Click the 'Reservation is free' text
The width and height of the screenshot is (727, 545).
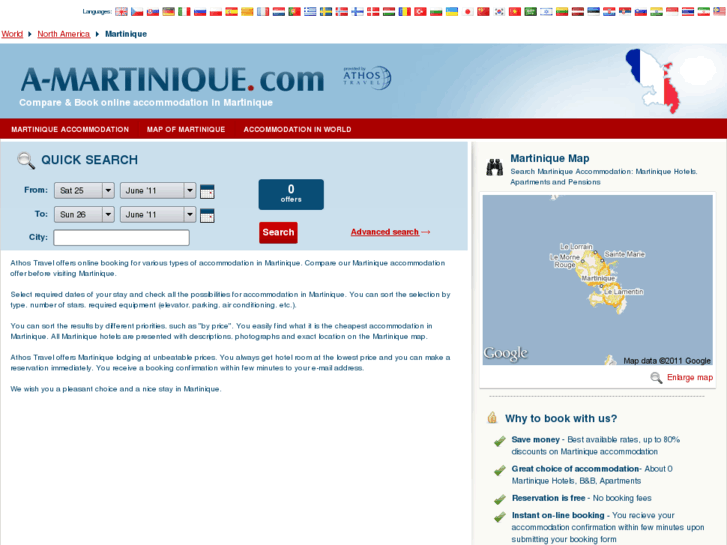click(x=548, y=498)
